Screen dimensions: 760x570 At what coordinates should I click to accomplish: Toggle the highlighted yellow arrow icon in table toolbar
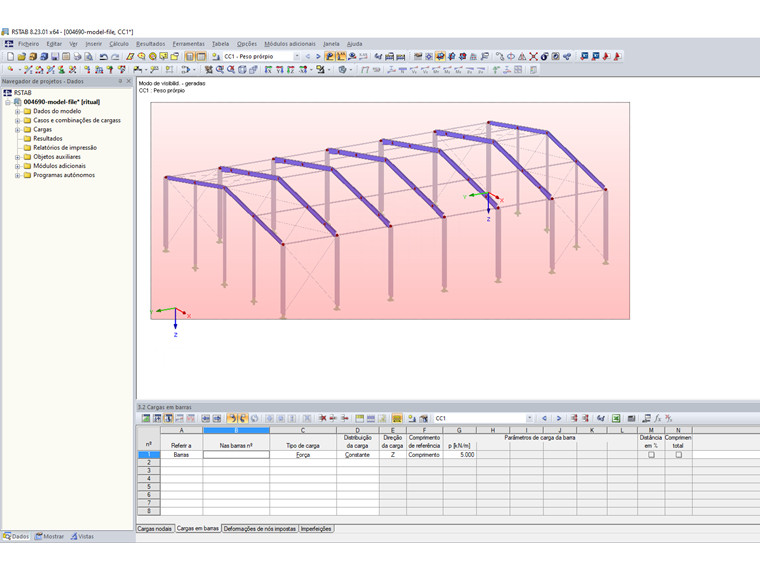point(232,418)
